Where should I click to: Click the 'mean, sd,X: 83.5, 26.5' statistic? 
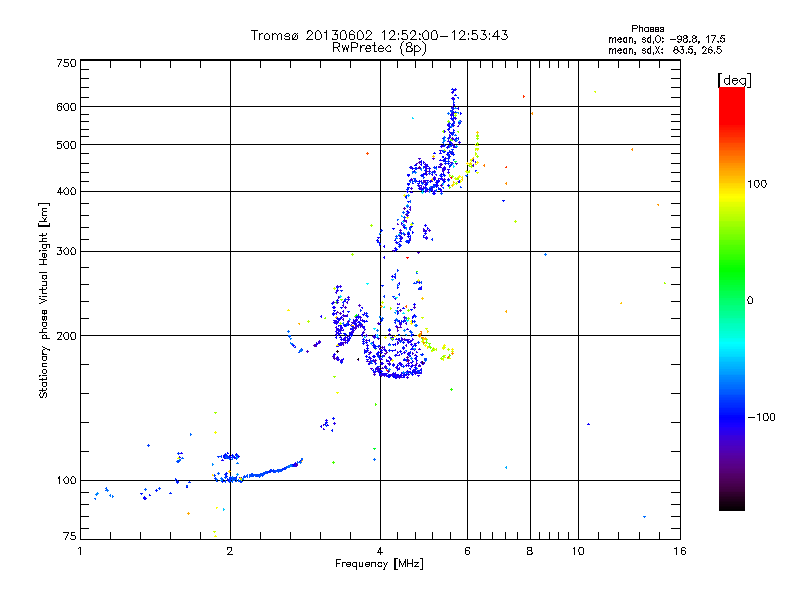click(x=665, y=50)
